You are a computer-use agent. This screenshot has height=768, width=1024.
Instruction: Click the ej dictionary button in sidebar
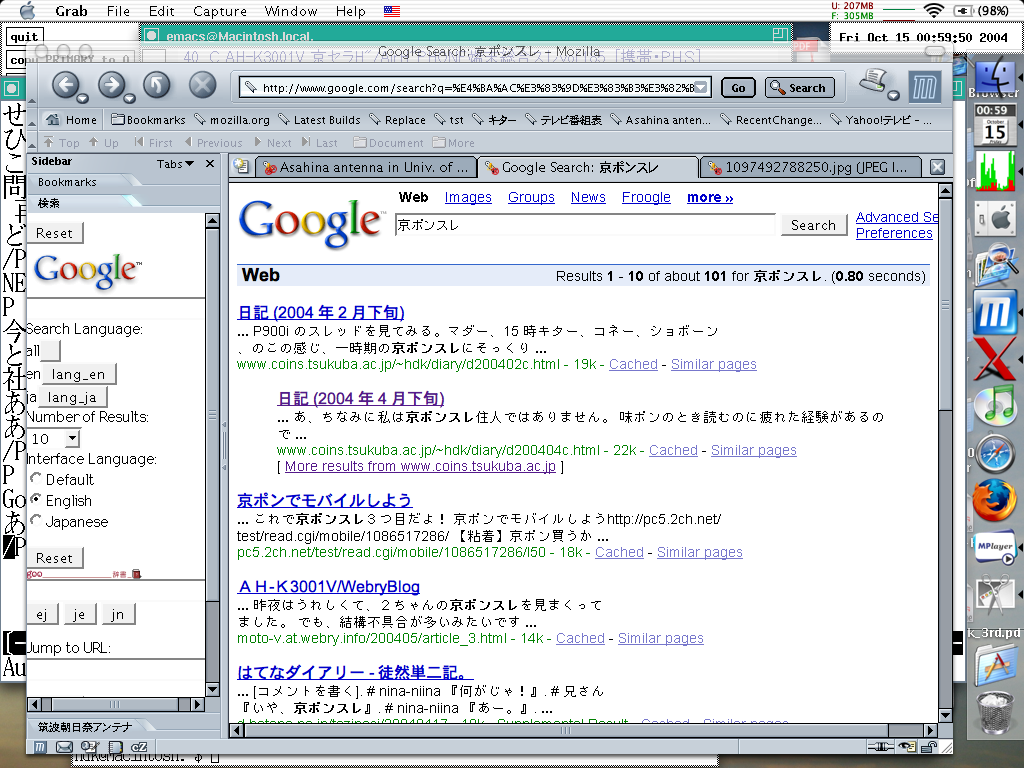point(42,614)
